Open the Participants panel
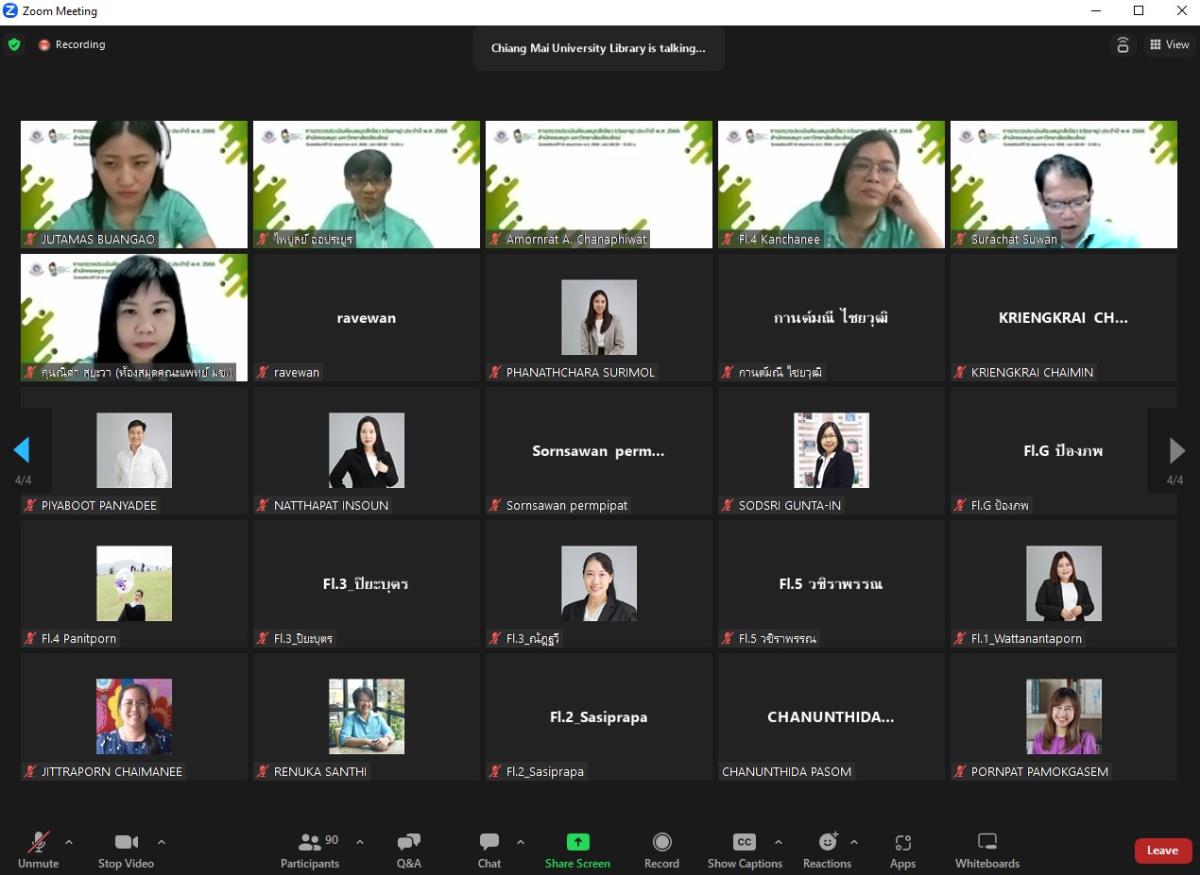The width and height of the screenshot is (1200, 875). click(x=310, y=850)
